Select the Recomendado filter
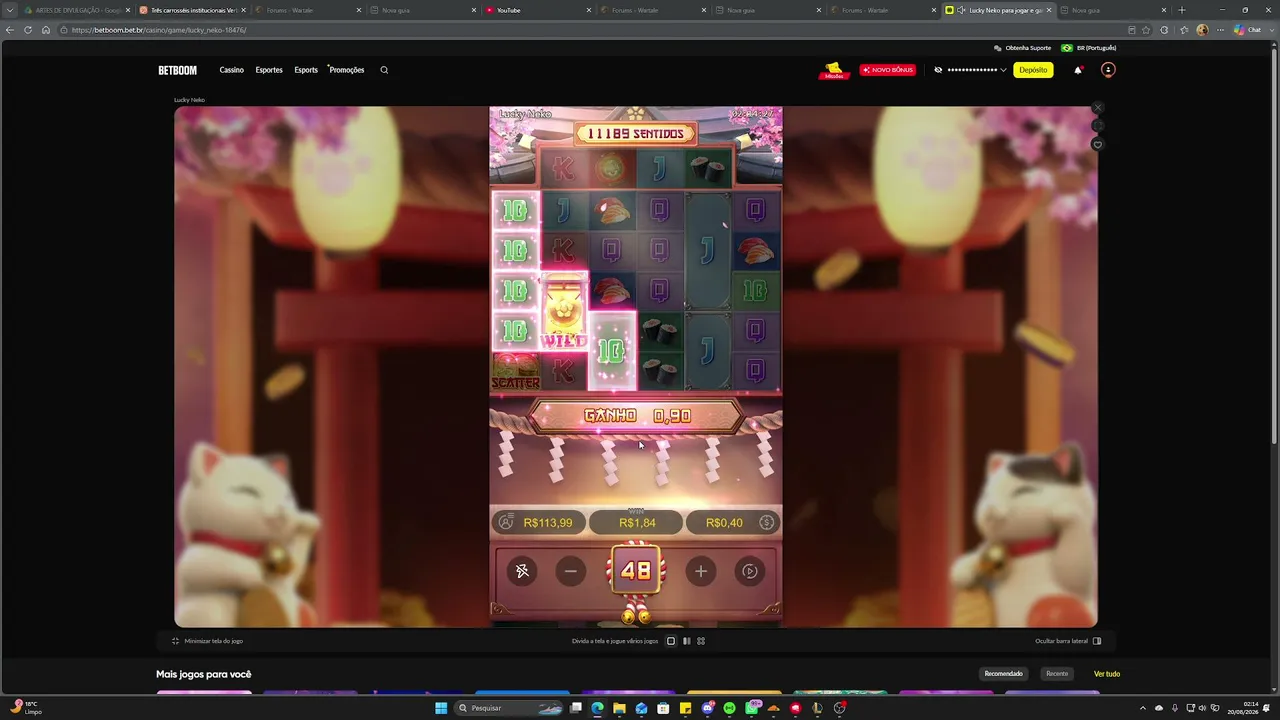1280x720 pixels. [1004, 674]
